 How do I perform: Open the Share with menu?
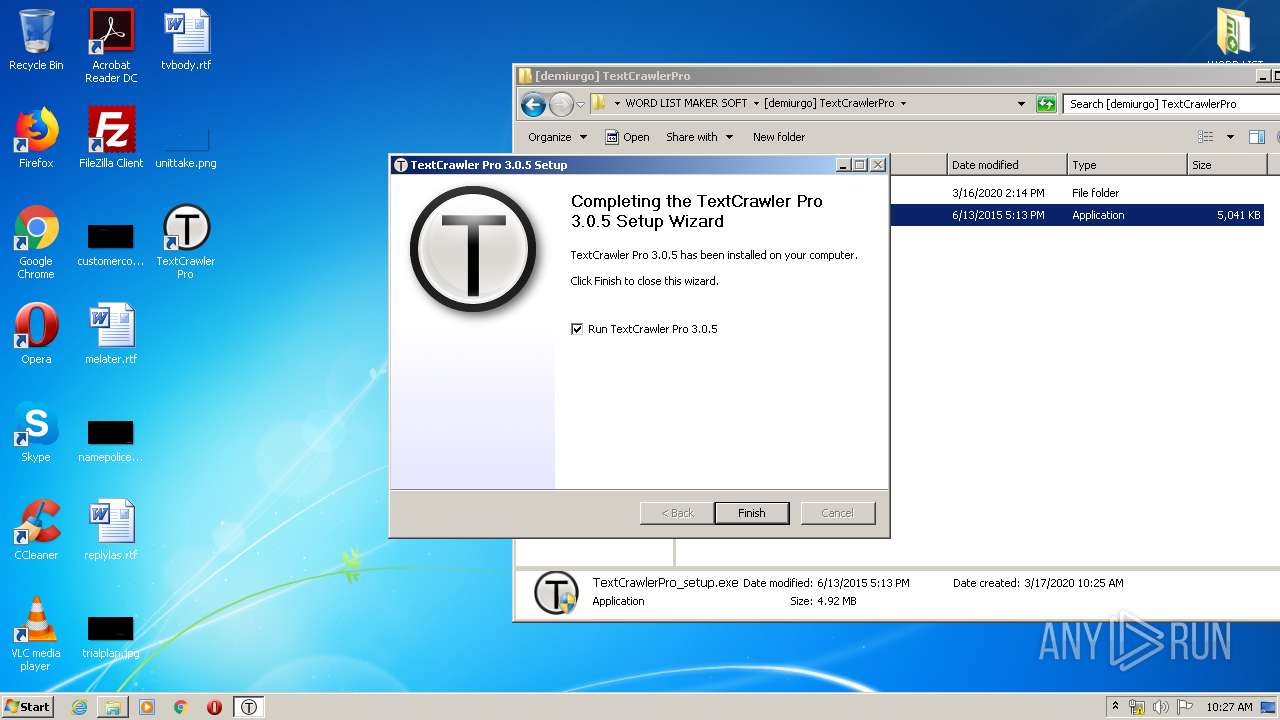click(x=699, y=137)
